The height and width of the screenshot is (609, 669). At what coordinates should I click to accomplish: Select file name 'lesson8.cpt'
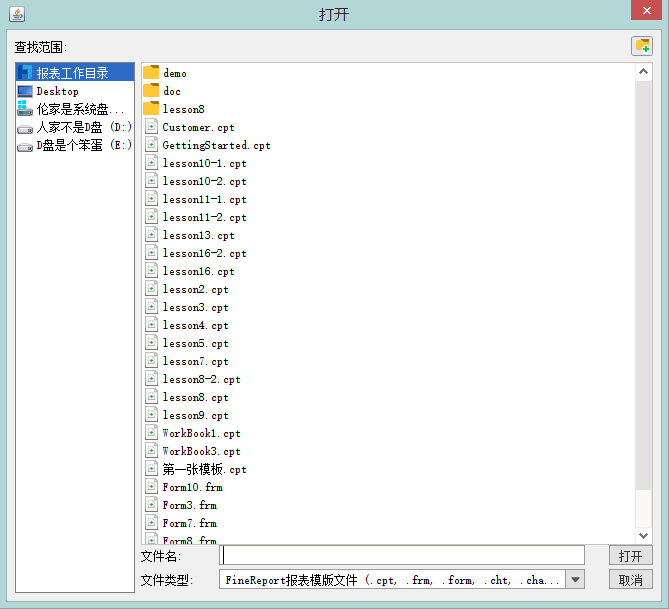coord(195,397)
